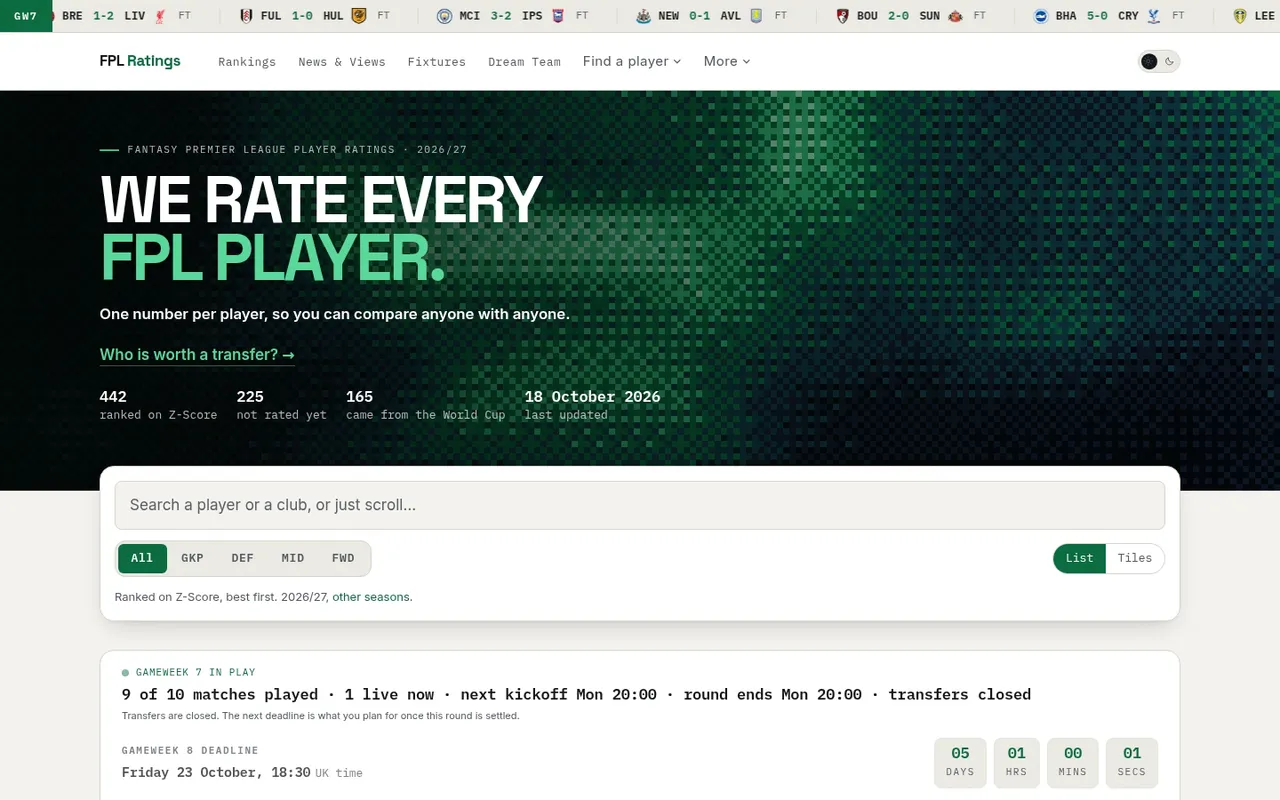Click the '18 October 2026' last updated date

593,397
